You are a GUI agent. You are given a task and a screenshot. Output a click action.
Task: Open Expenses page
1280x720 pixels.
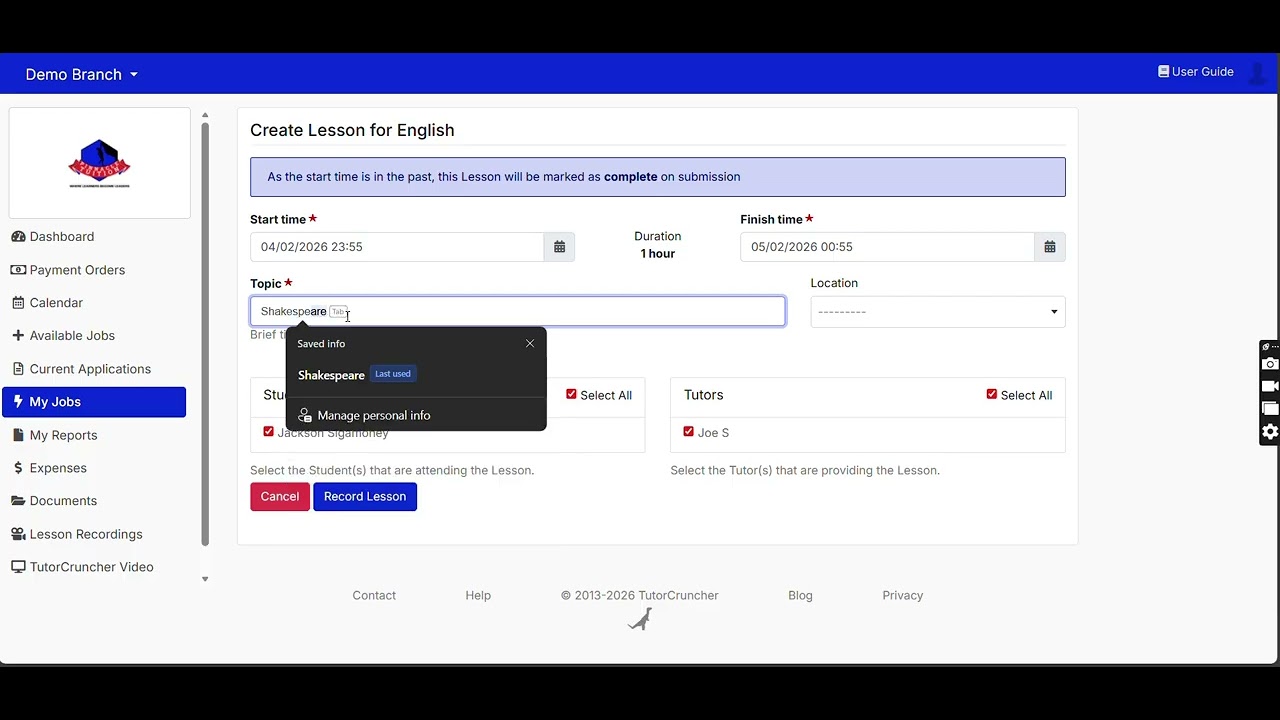[x=58, y=468]
